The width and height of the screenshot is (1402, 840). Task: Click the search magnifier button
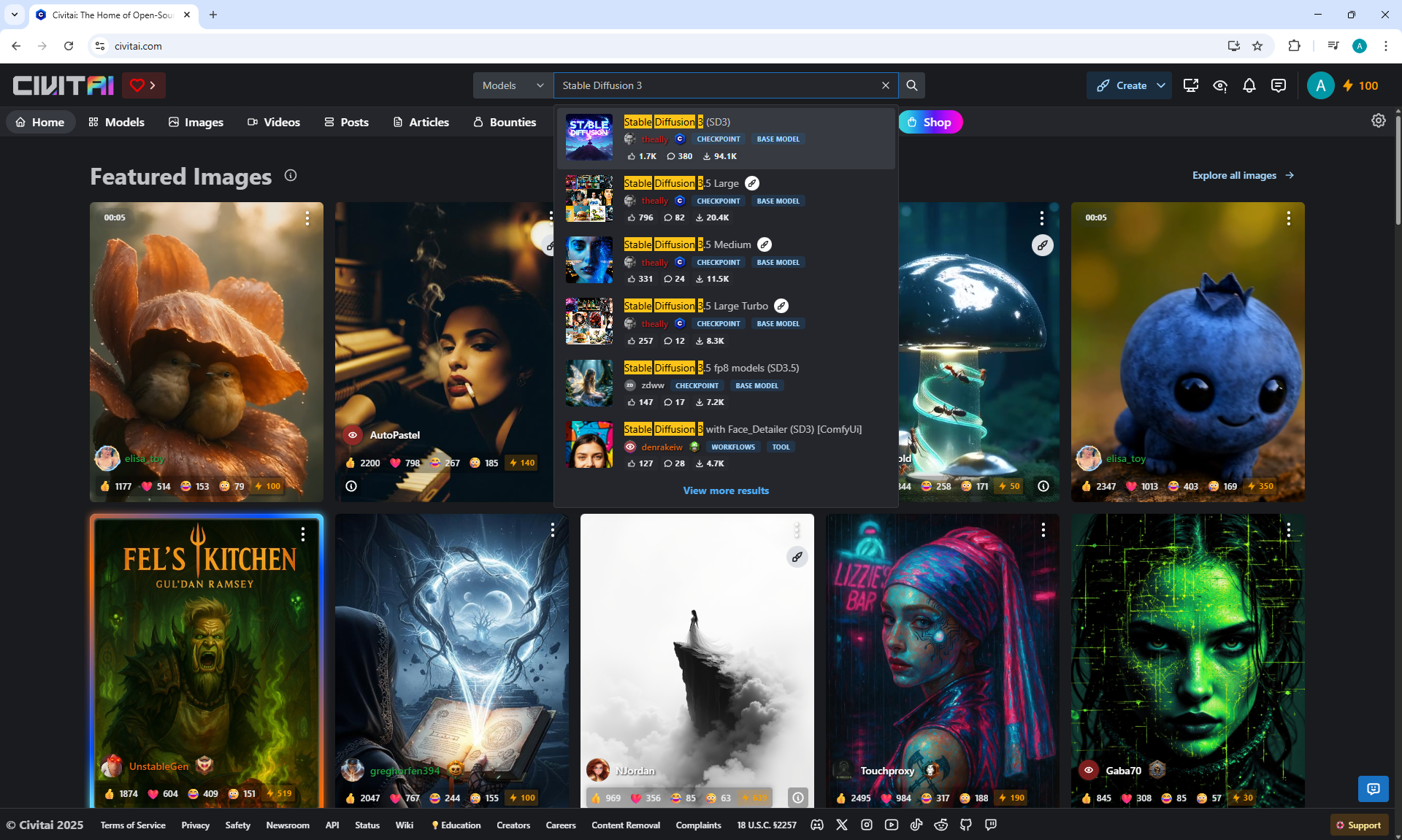(911, 85)
